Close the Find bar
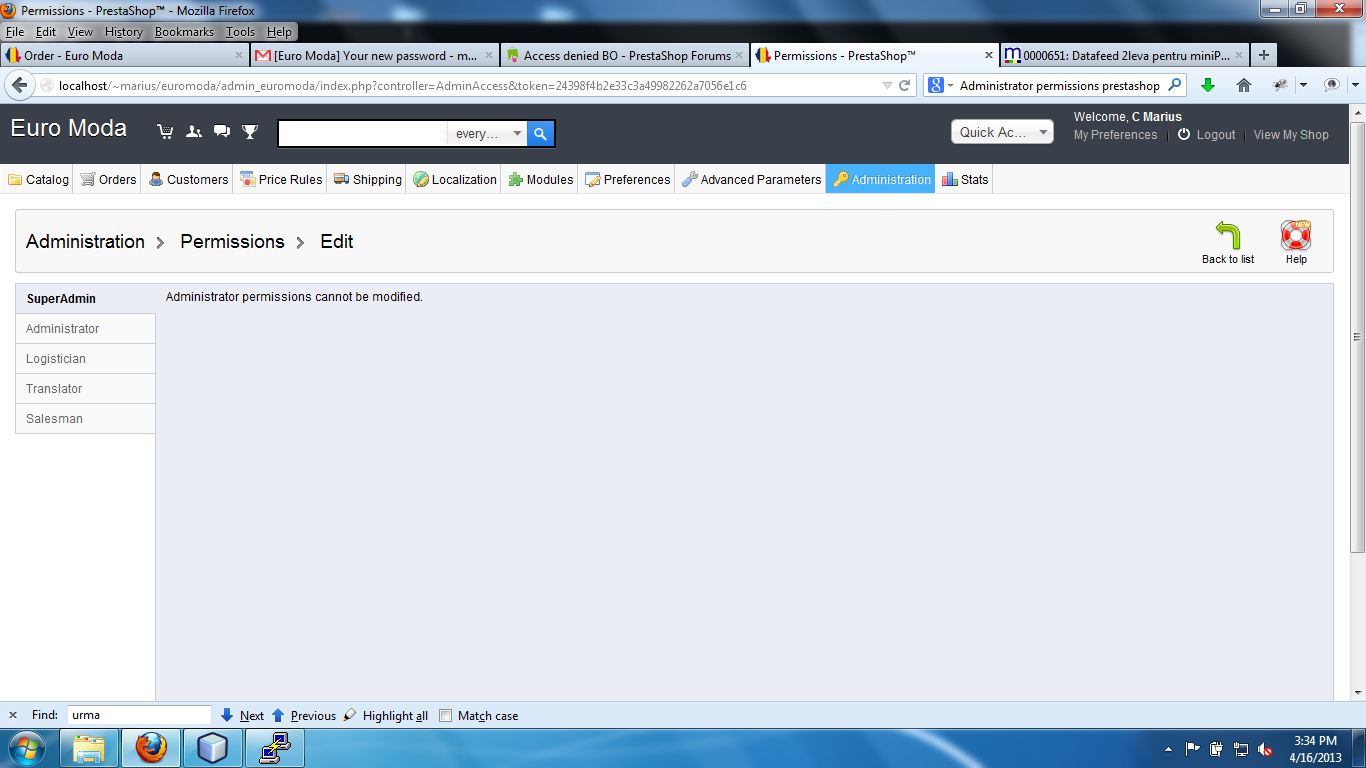Screen dimensions: 1366x768 pyautogui.click(x=13, y=715)
